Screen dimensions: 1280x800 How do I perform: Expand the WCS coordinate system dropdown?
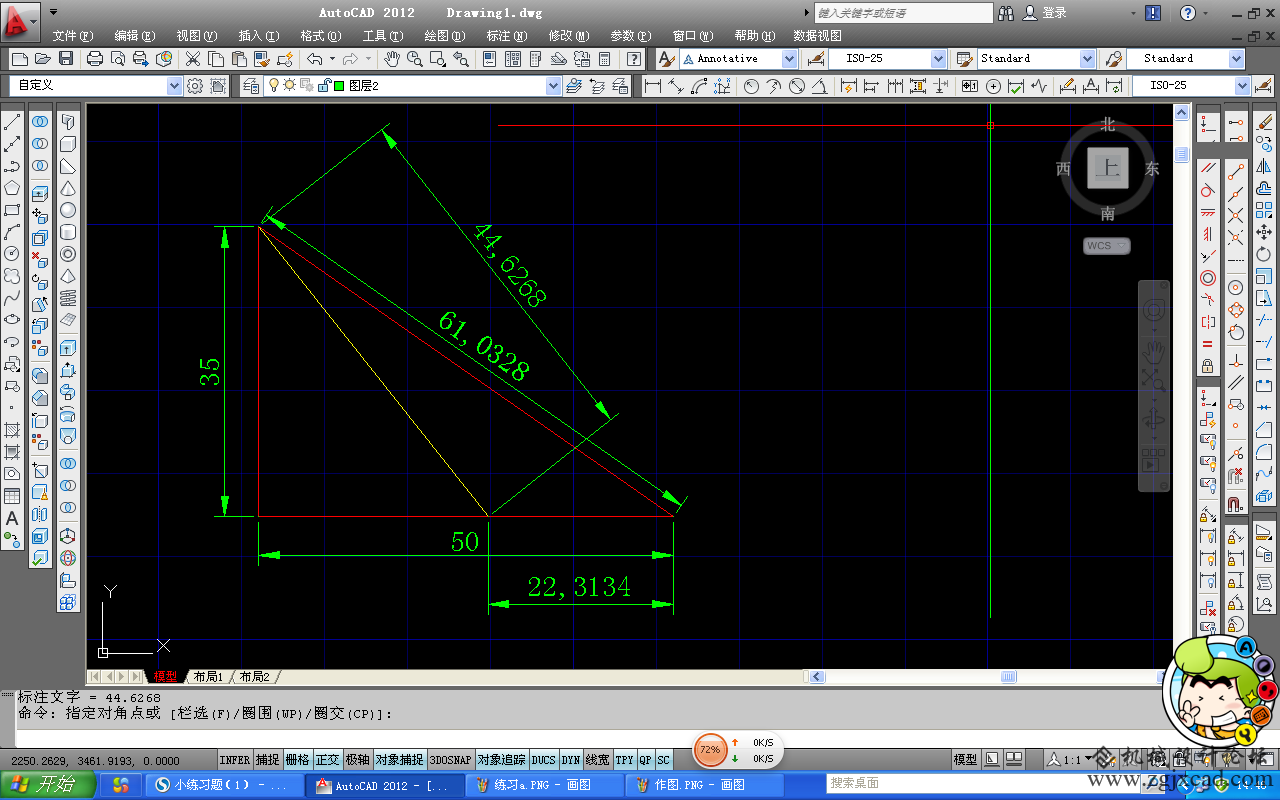1122,245
